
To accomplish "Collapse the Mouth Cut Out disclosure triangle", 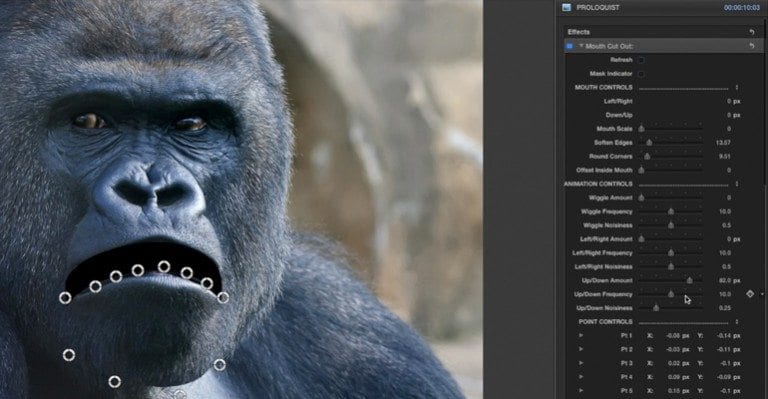I will pyautogui.click(x=581, y=46).
